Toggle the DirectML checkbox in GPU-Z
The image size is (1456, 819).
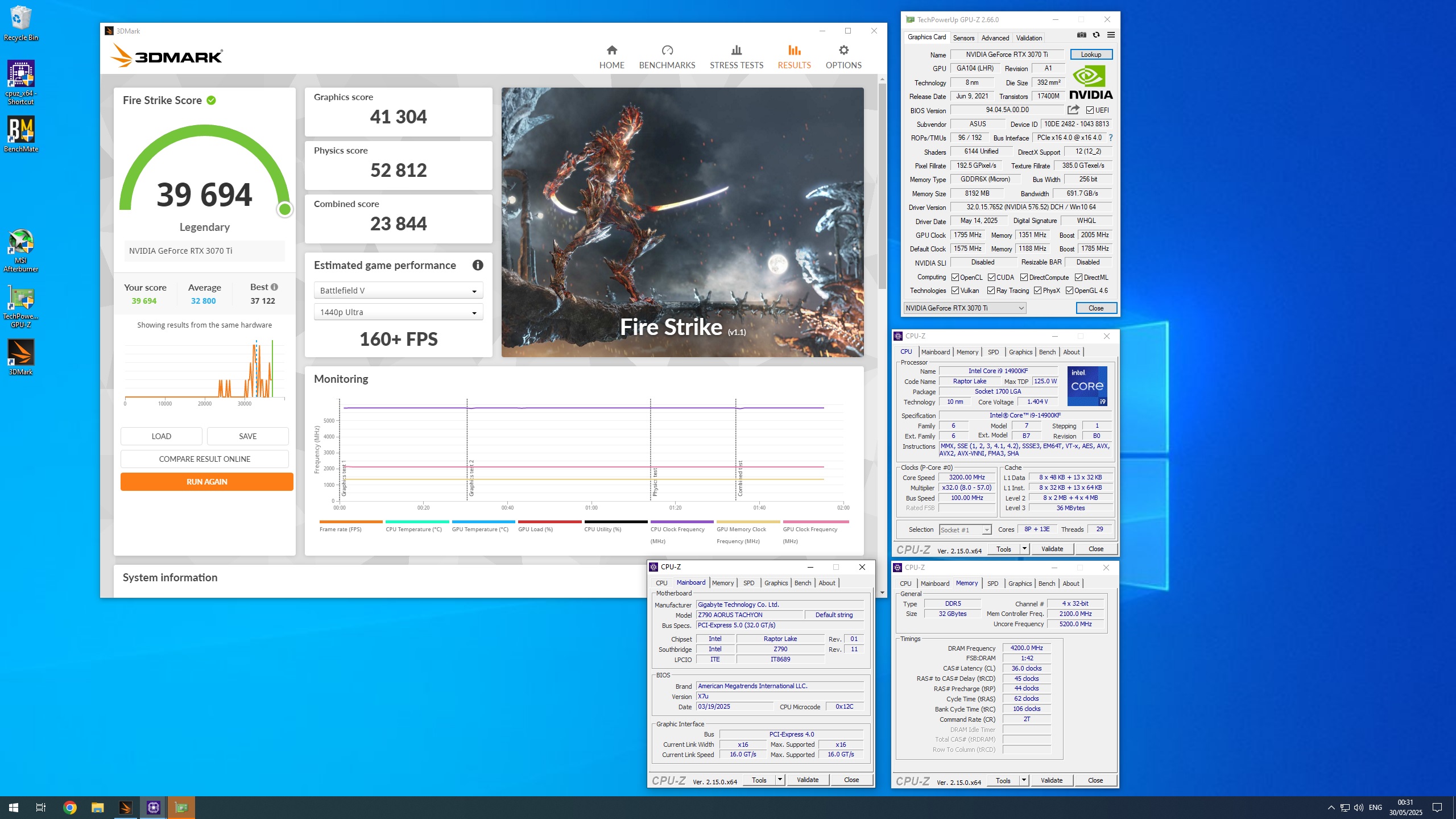[x=1078, y=278]
